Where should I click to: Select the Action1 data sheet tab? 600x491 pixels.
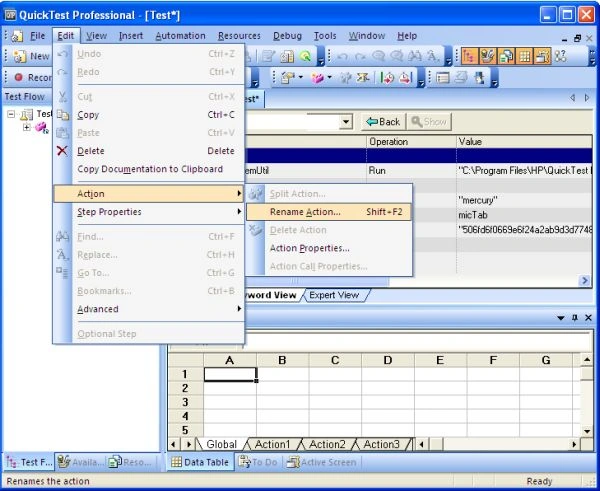[272, 445]
